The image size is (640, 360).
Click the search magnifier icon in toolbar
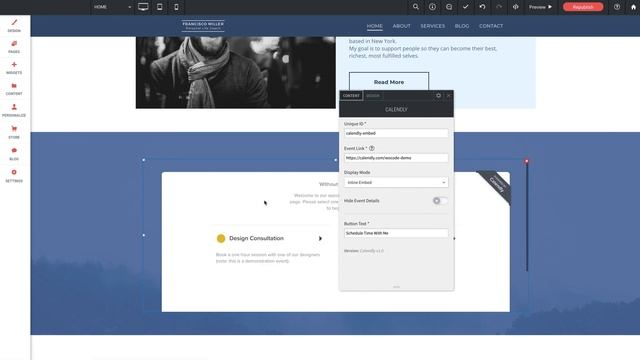[416, 7]
